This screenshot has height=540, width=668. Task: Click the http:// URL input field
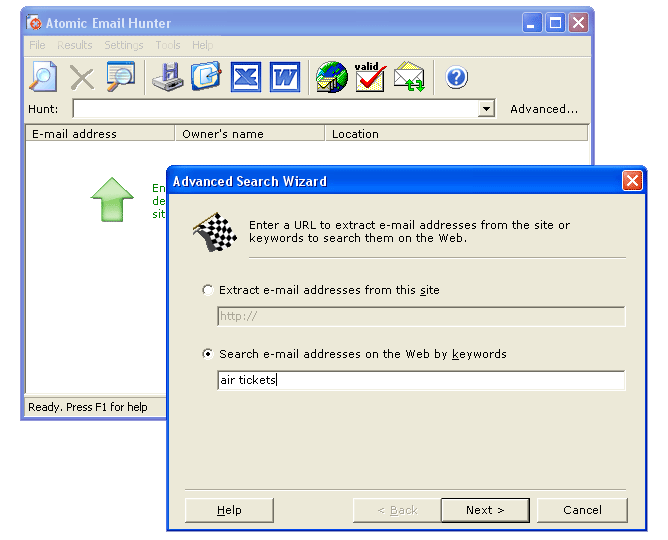[421, 316]
